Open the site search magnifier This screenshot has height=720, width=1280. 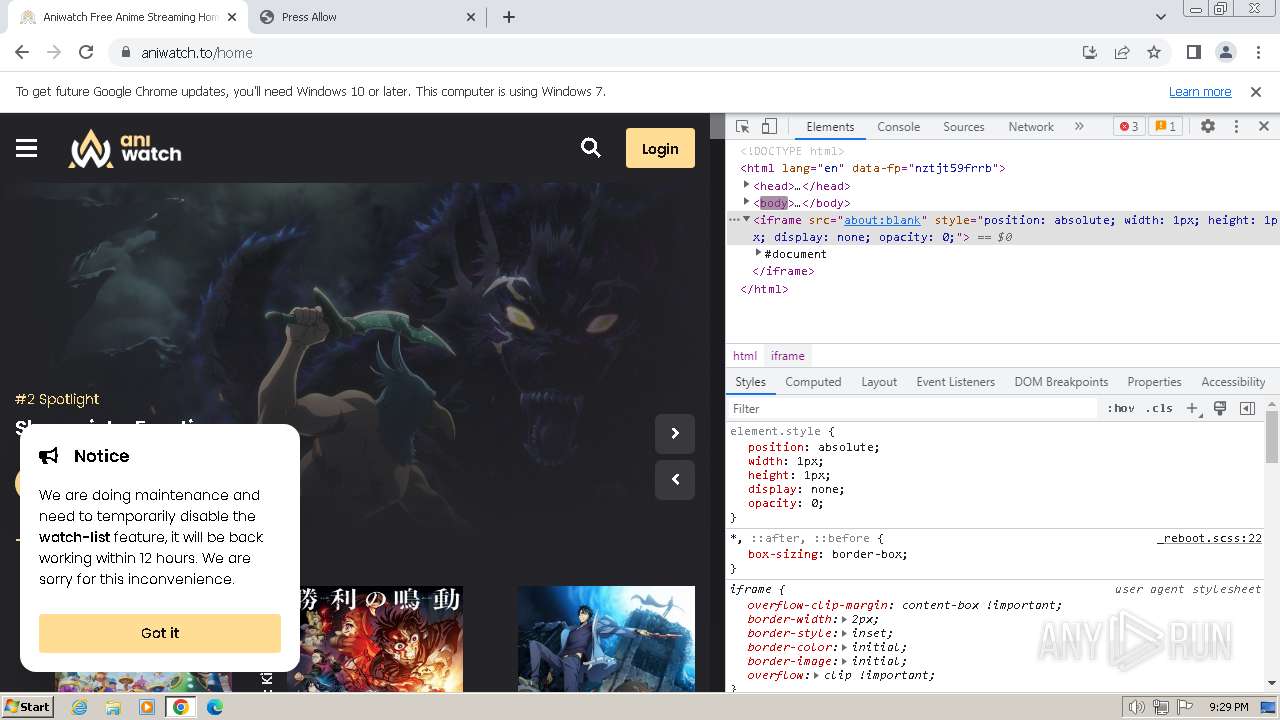591,148
